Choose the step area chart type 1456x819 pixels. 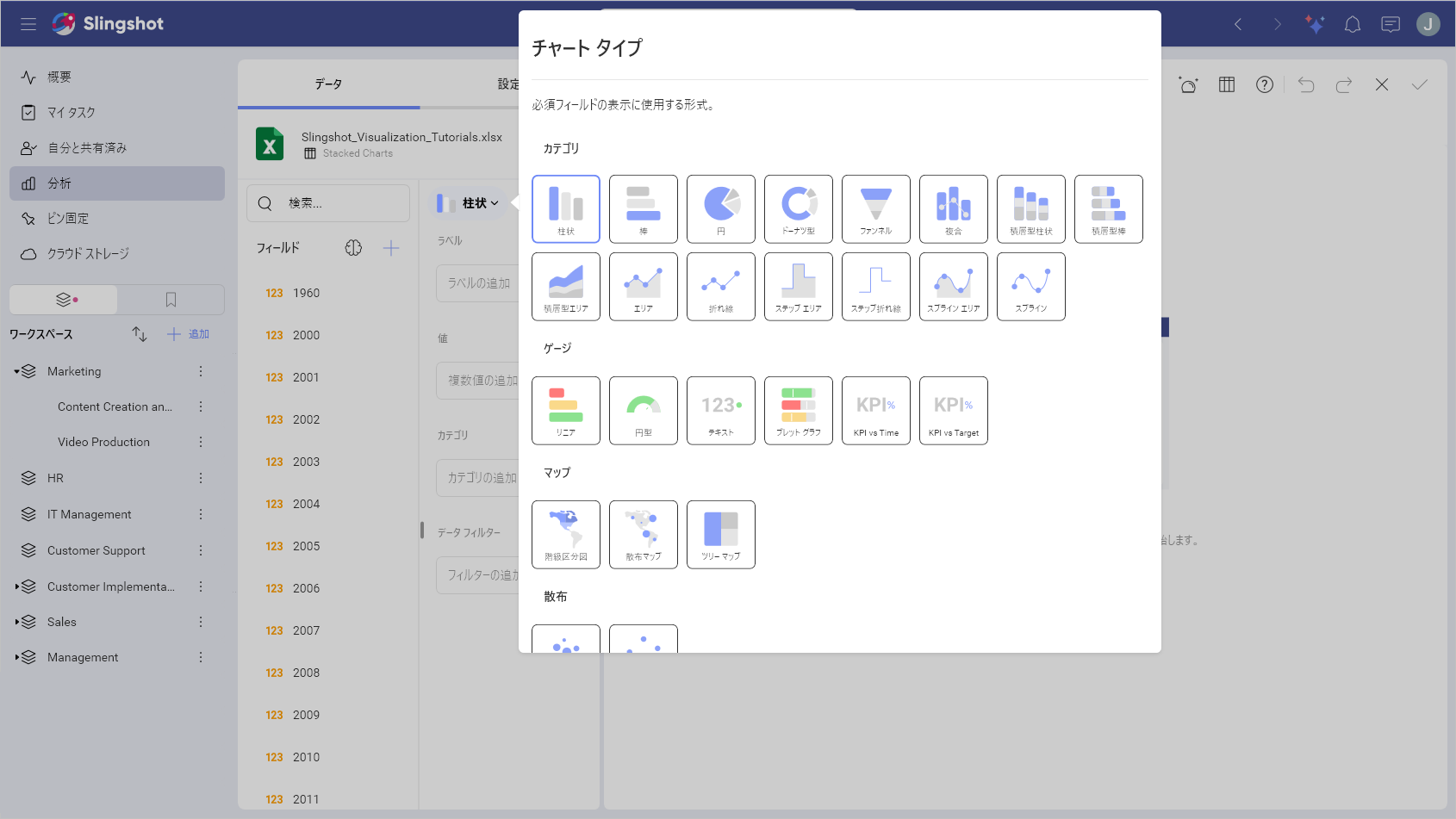(x=799, y=287)
